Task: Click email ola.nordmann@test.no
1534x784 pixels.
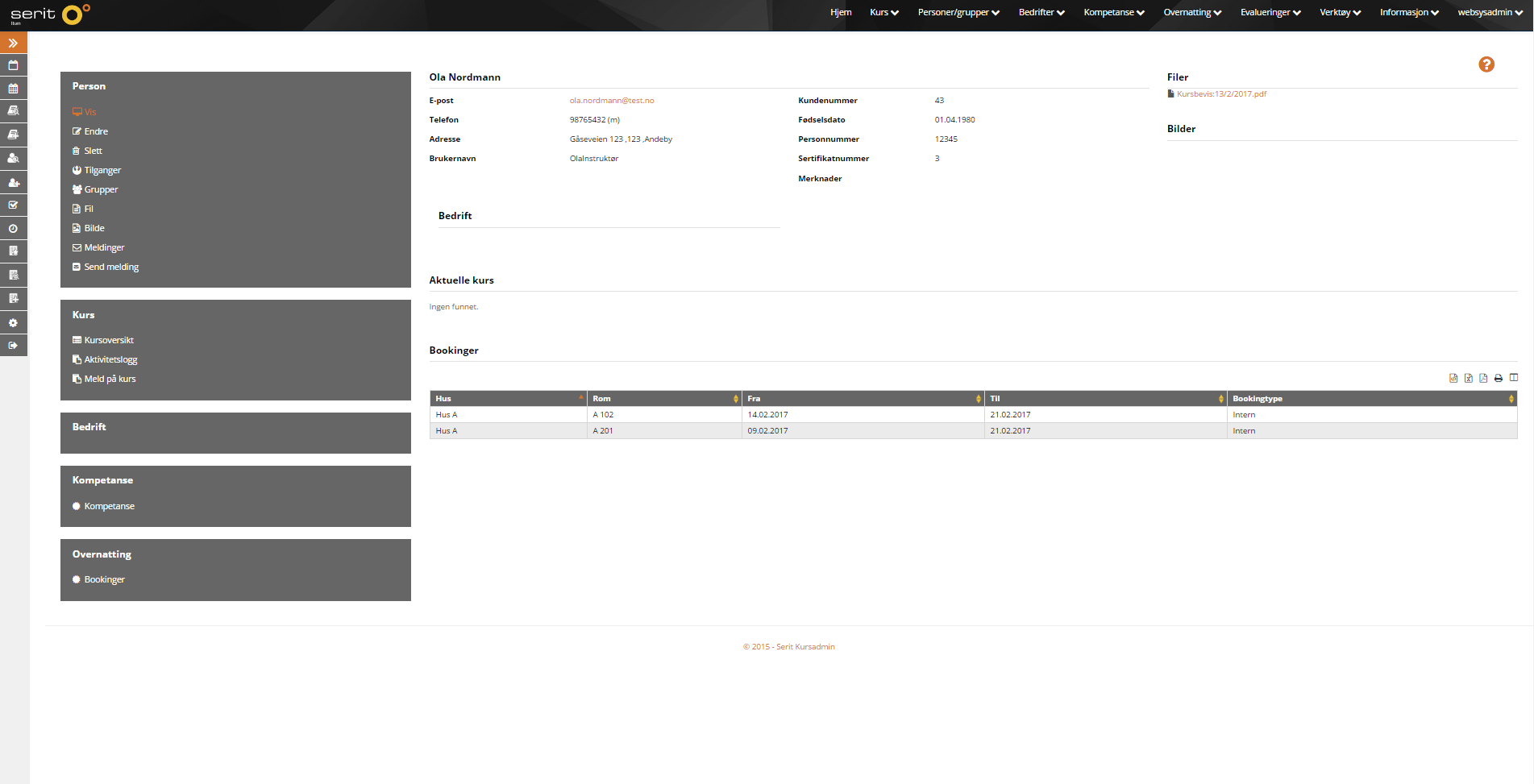Action: [x=612, y=101]
